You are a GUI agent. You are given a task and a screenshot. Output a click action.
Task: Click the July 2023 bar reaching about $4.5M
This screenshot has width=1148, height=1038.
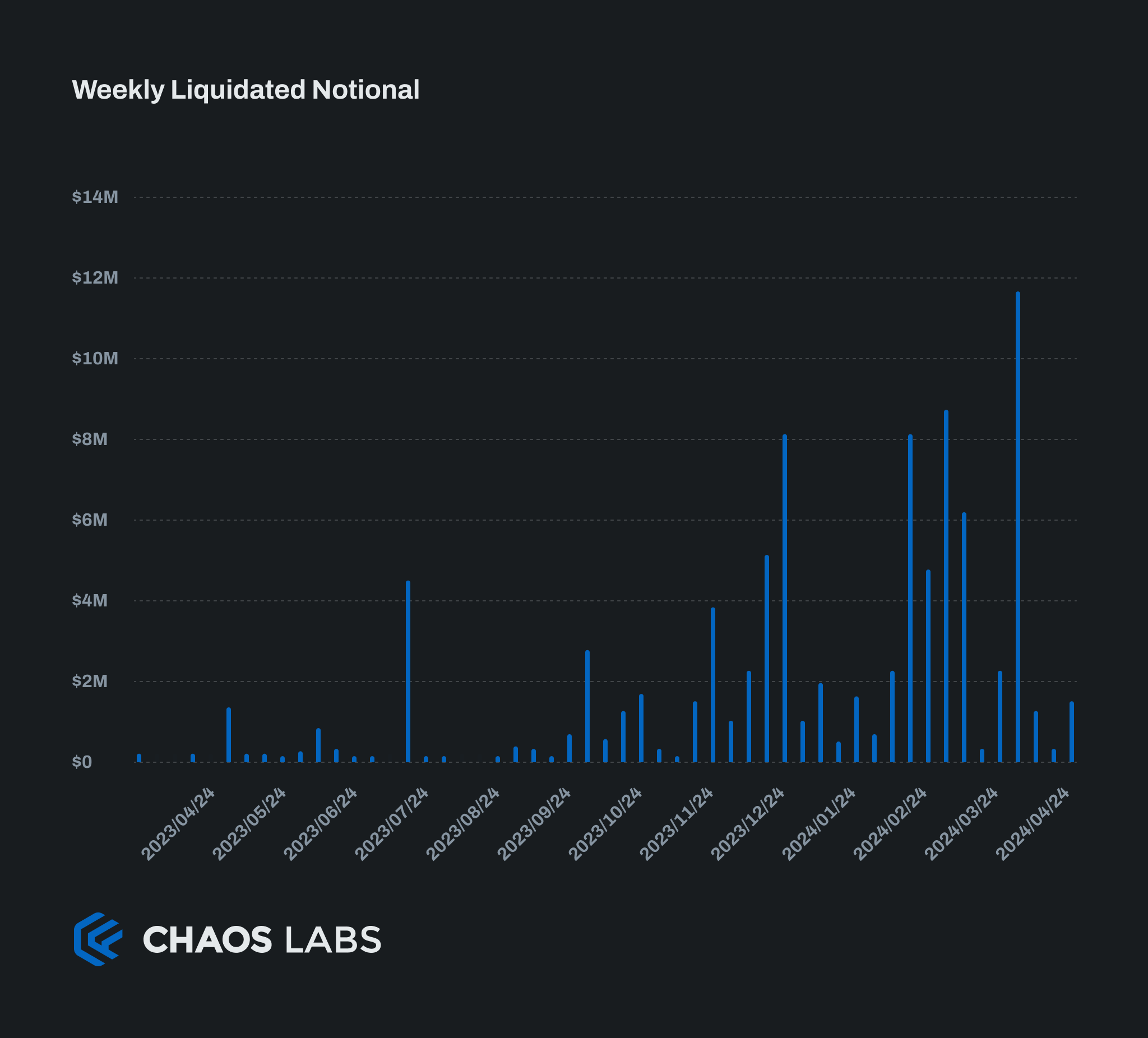(408, 671)
